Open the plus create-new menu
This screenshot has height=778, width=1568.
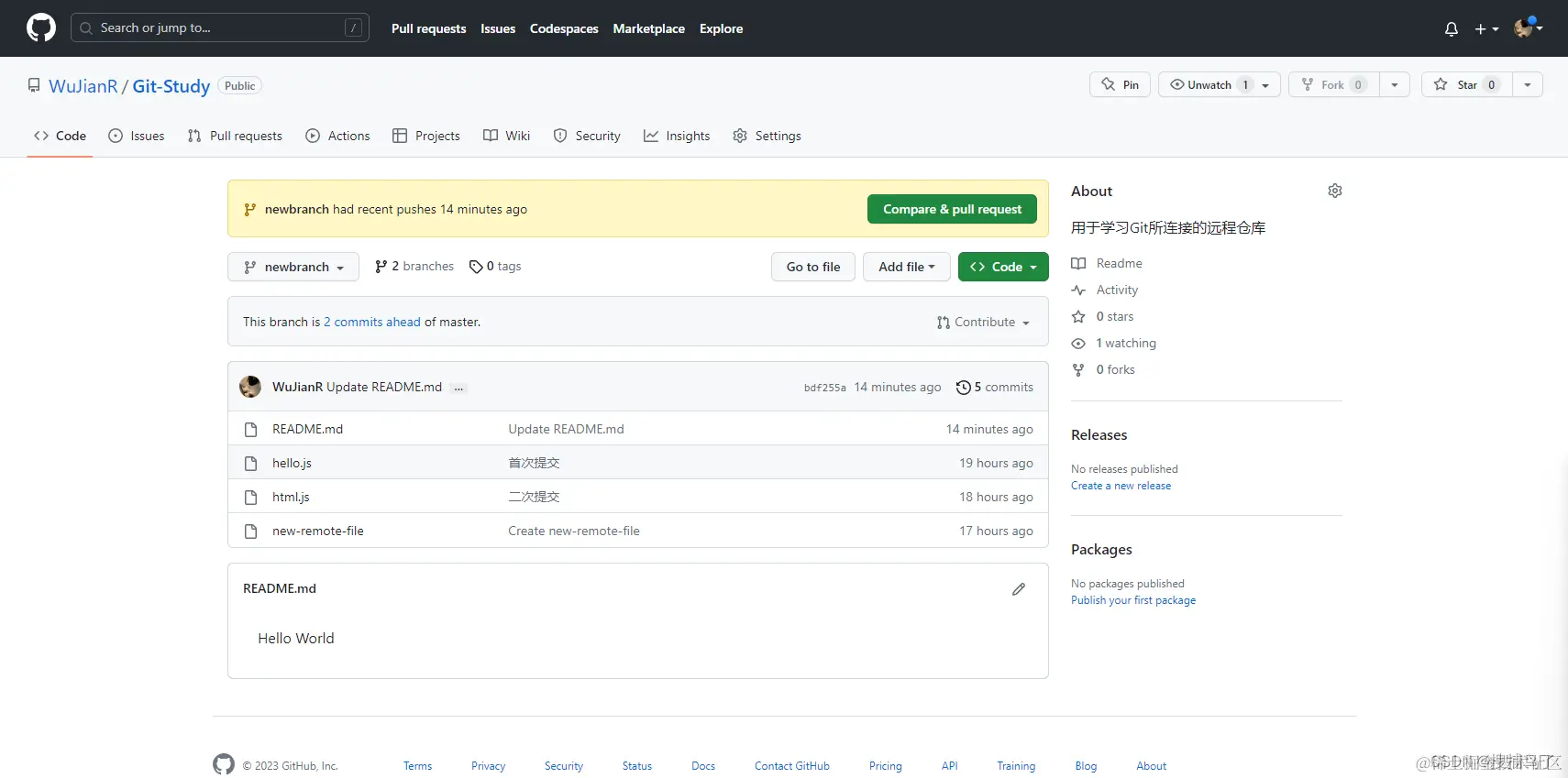tap(1486, 29)
